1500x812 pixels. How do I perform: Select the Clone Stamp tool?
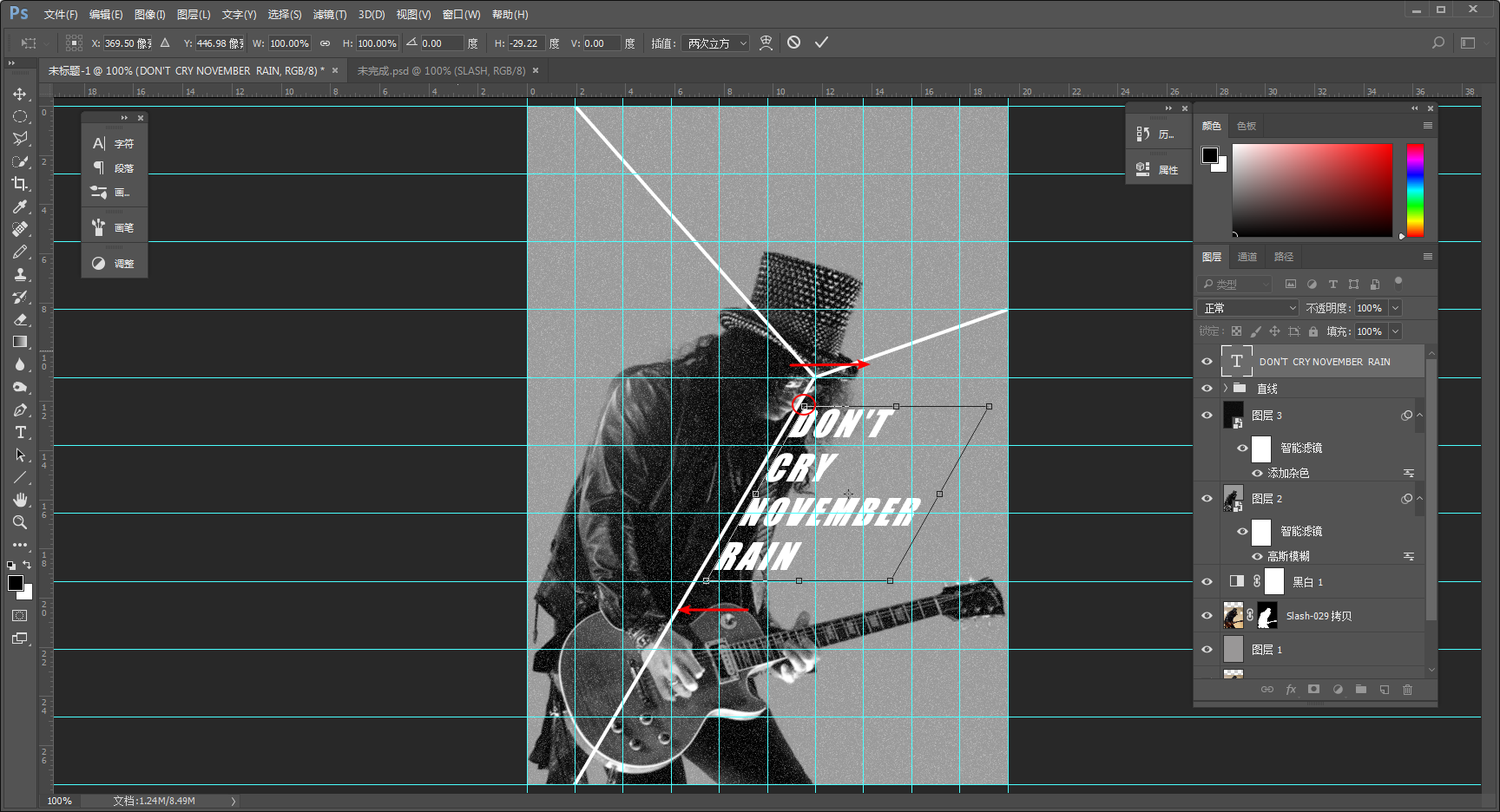(20, 274)
